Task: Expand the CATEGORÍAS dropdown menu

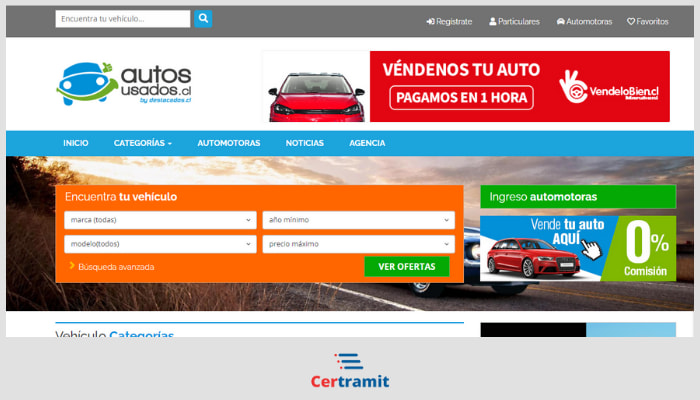Action: click(x=143, y=143)
